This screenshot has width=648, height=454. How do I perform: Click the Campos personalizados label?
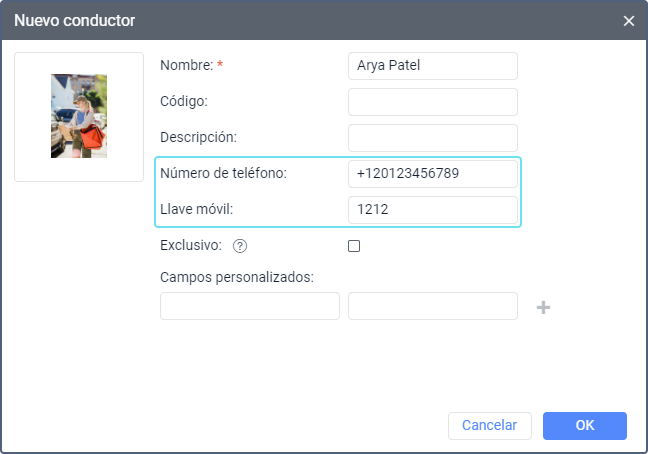[x=237, y=277]
